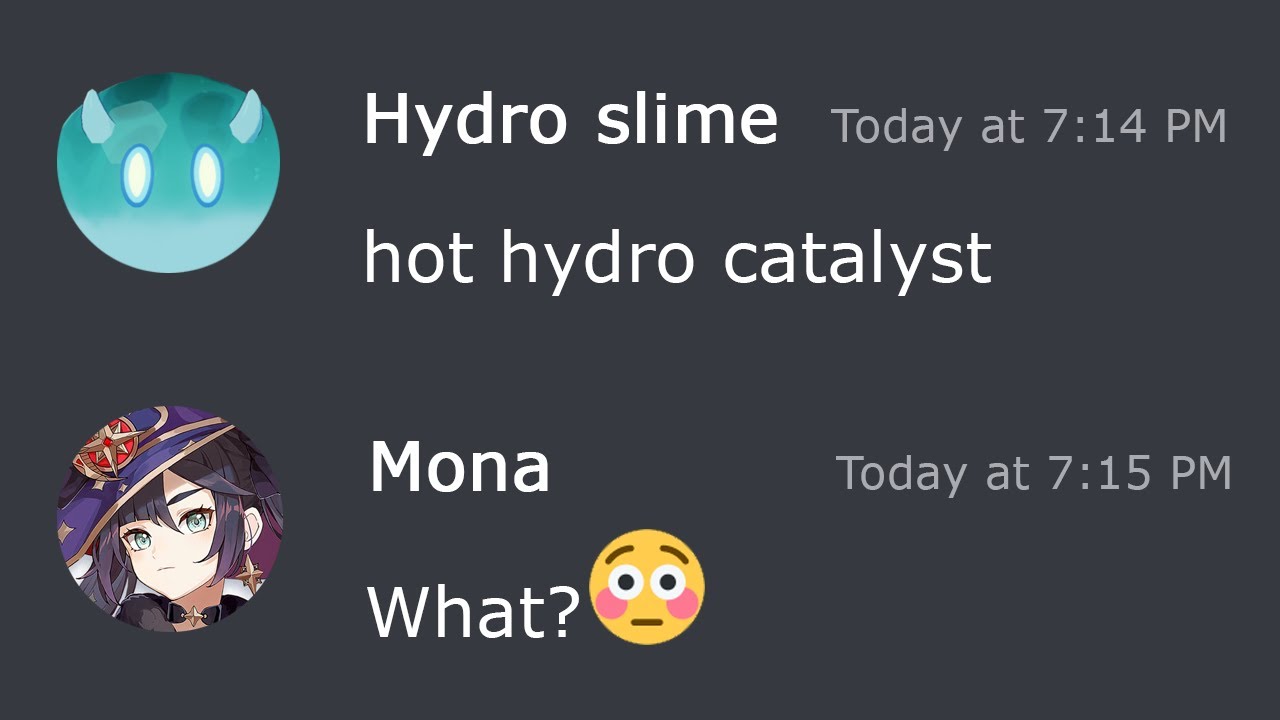Open the Hydro slime profile avatar

(169, 173)
